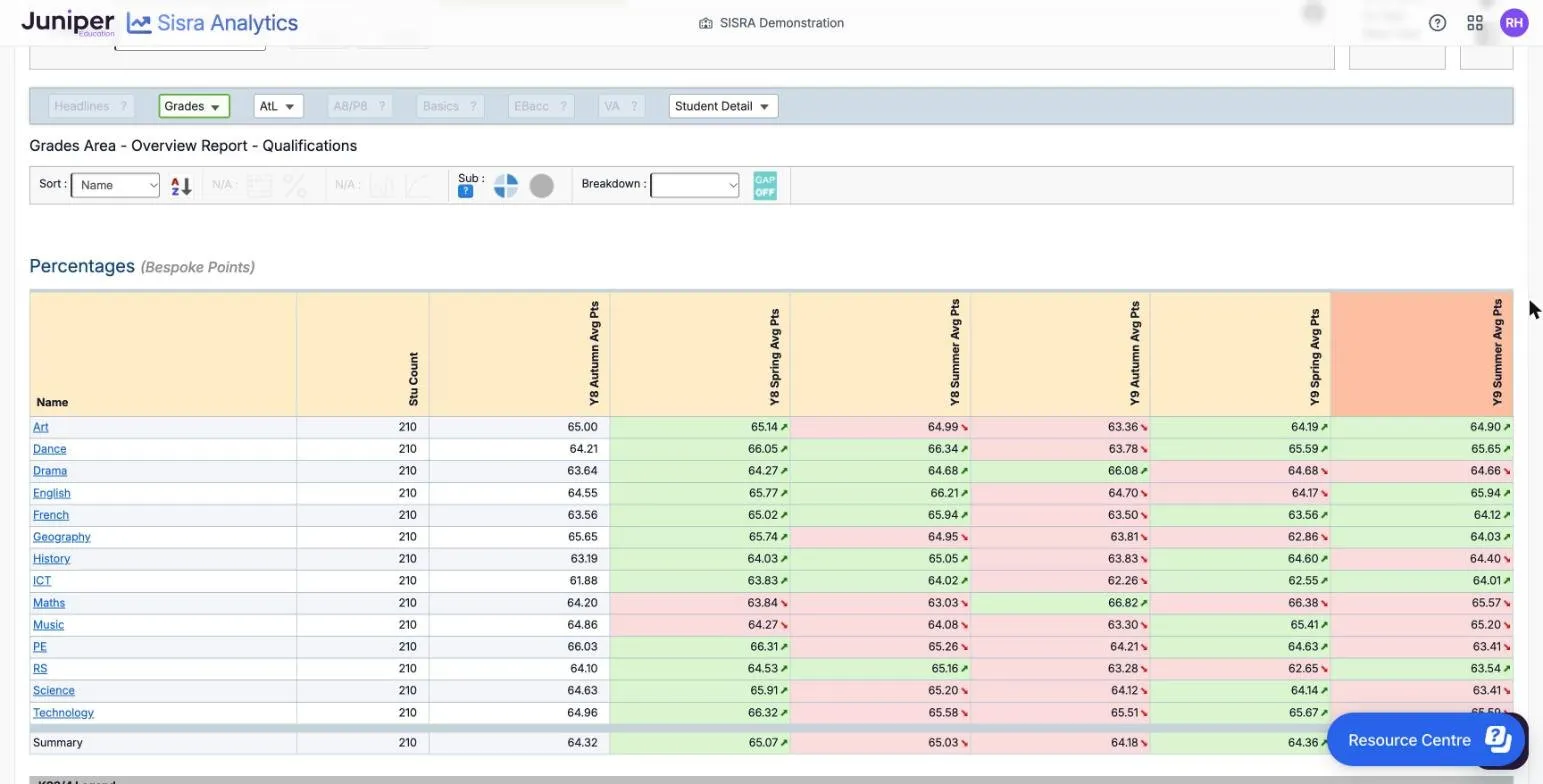This screenshot has height=784, width=1543.
Task: Open the Resource Centre button
Action: [x=1426, y=740]
